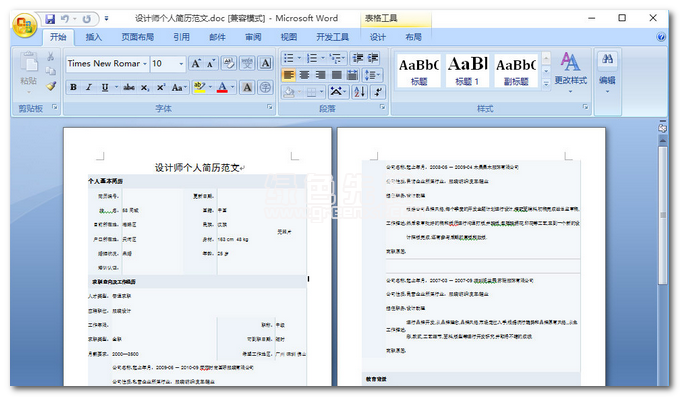Align paragraph text right
Image resolution: width=680 pixels, height=397 pixels.
click(320, 75)
